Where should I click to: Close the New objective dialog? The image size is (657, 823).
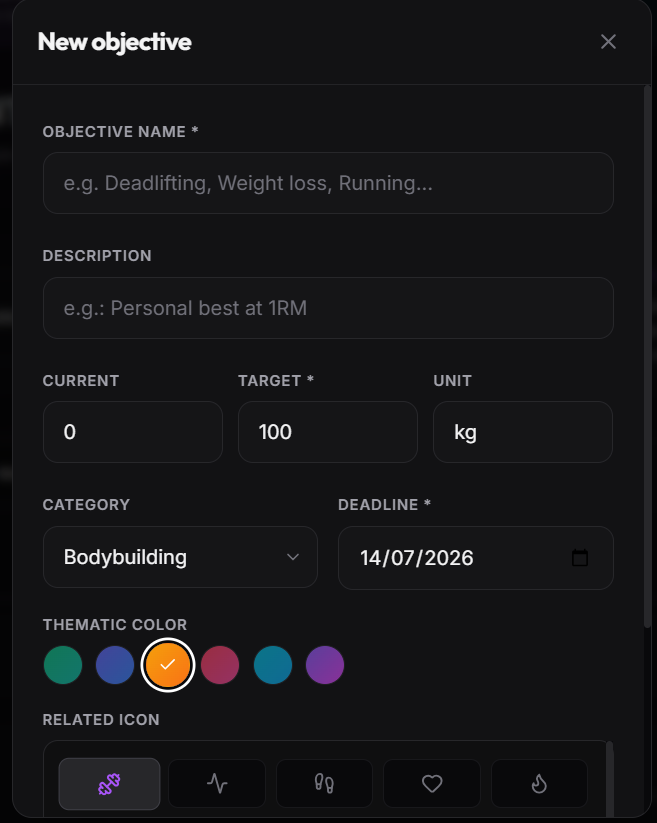[608, 41]
